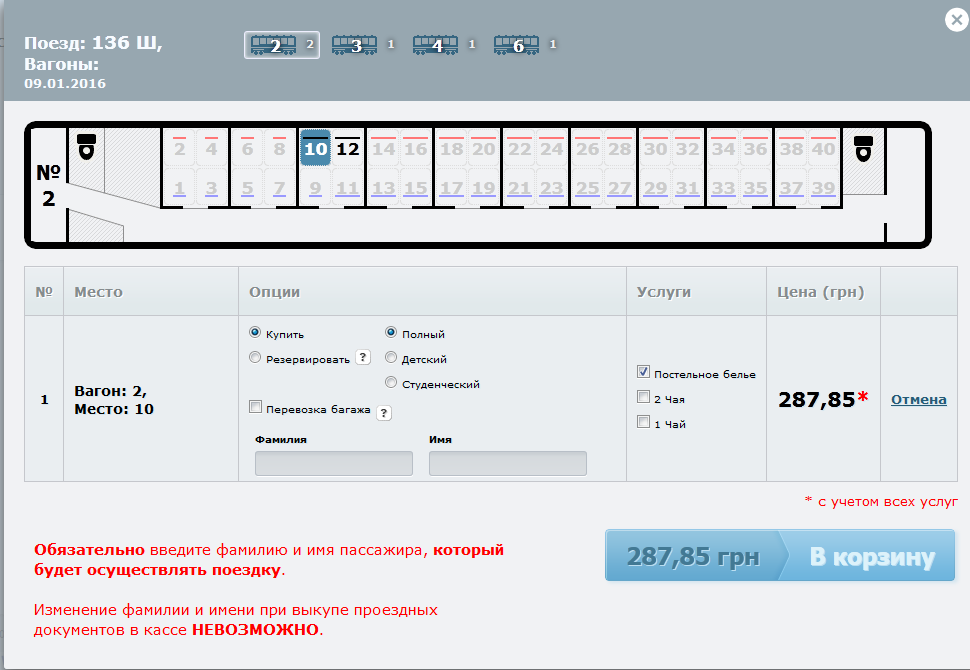Open help icon next to Резервировать
This screenshot has height=670, width=970.
tap(363, 358)
